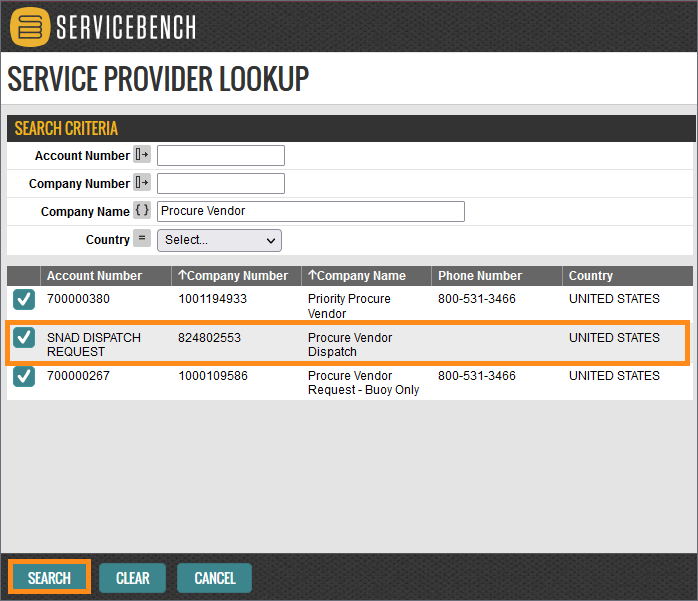Select Procure Vendor Request - Buoy Only name

[364, 383]
